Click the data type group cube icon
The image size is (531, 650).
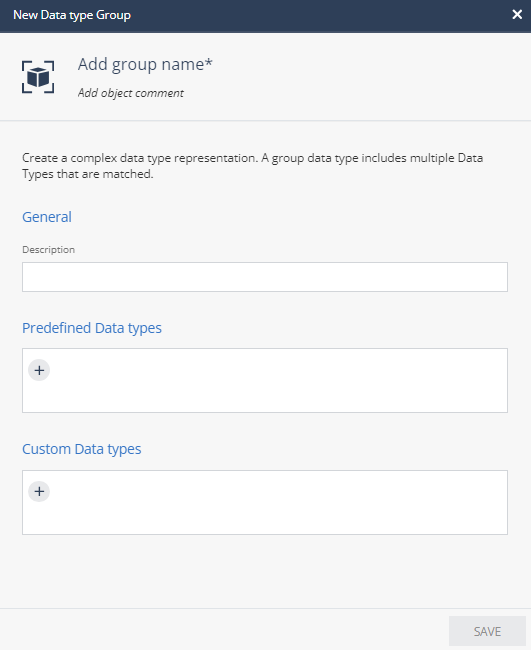[38, 77]
